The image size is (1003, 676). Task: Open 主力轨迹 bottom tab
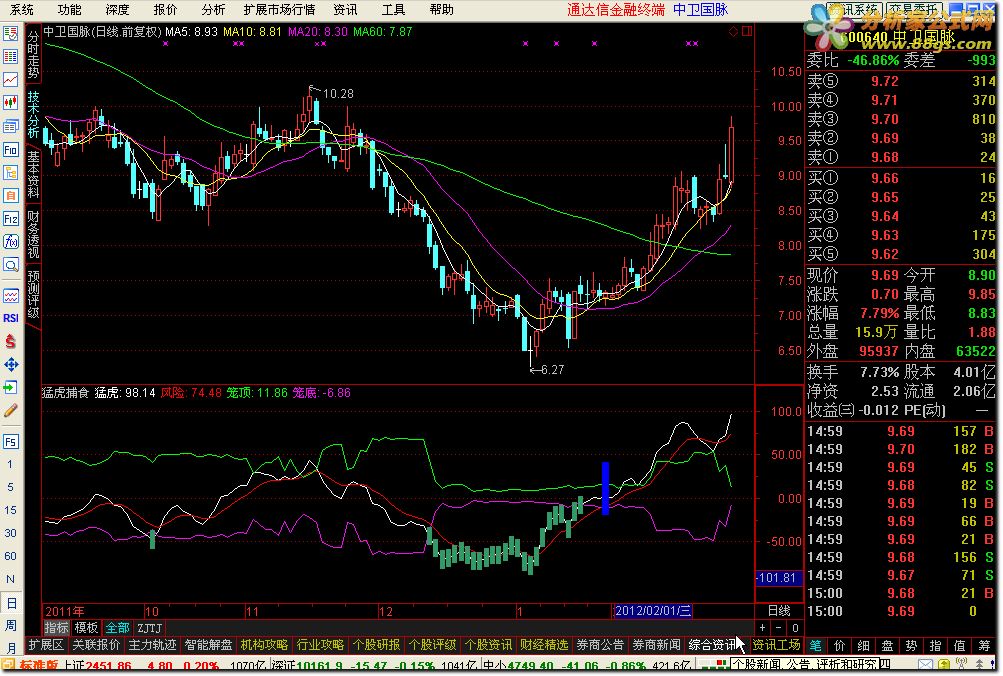point(152,645)
